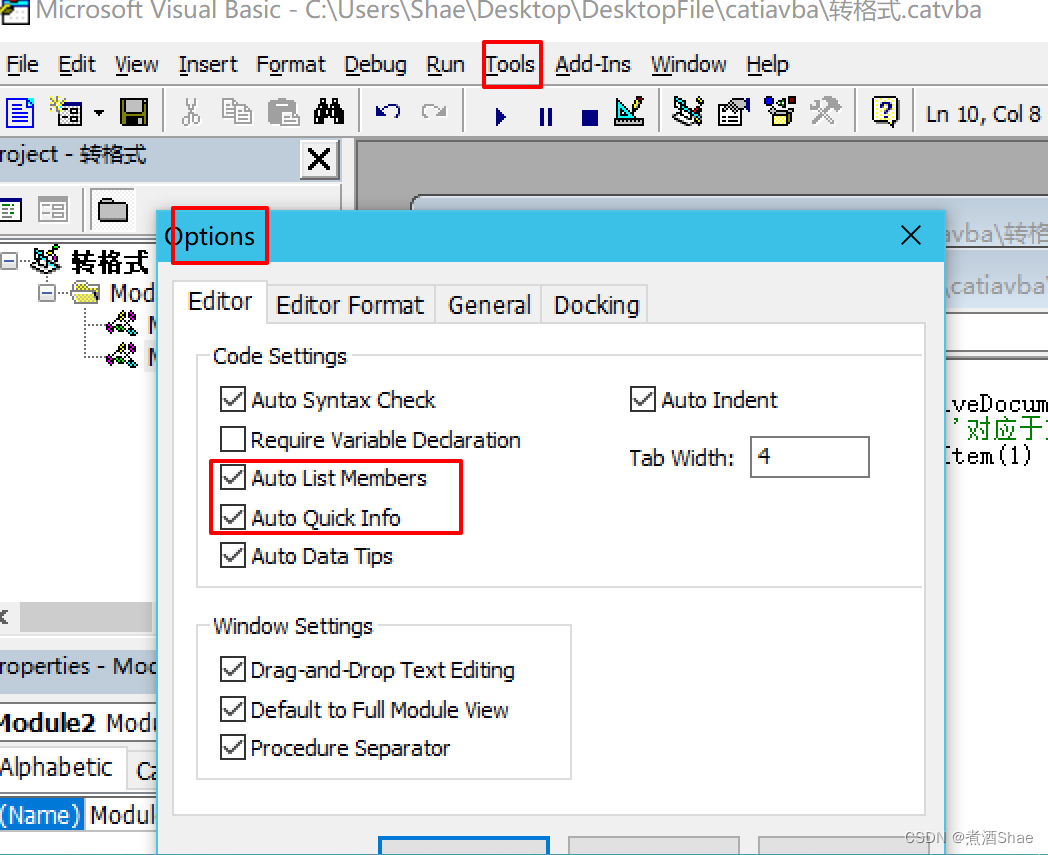Screen dimensions: 1048x855
Task: Open the Project Explorer toolbar icon
Action: click(x=687, y=112)
